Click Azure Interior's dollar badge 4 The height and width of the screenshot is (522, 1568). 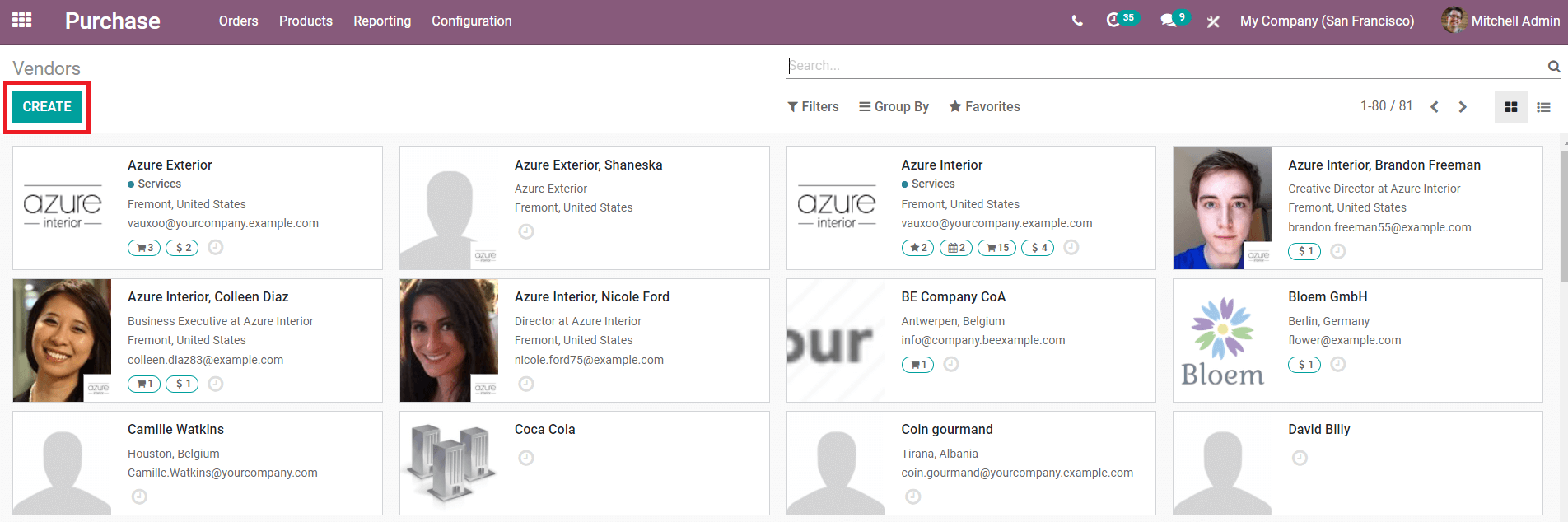click(1038, 248)
